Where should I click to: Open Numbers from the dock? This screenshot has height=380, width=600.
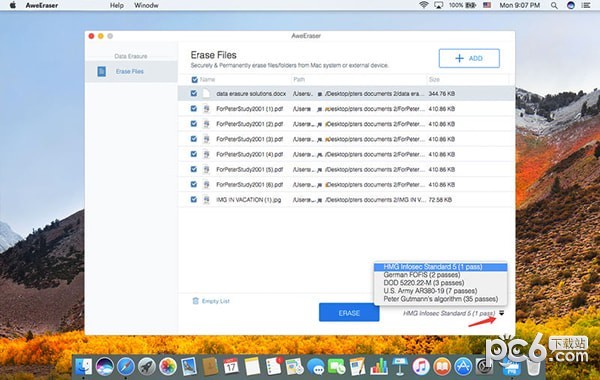[378, 367]
